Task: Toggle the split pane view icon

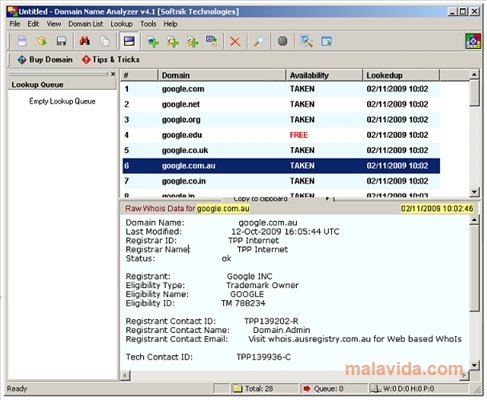Action: (x=129, y=41)
